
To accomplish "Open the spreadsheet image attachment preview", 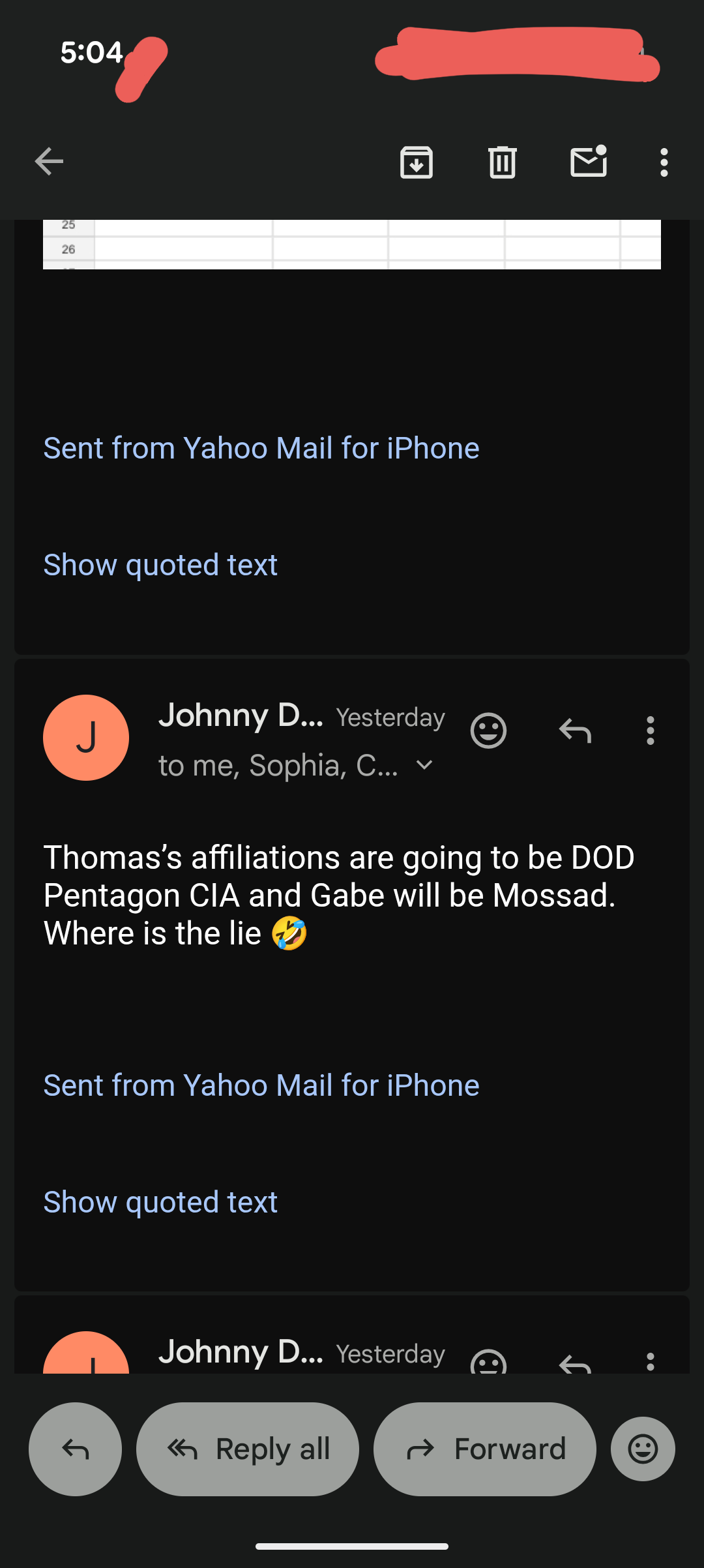I will tap(352, 245).
